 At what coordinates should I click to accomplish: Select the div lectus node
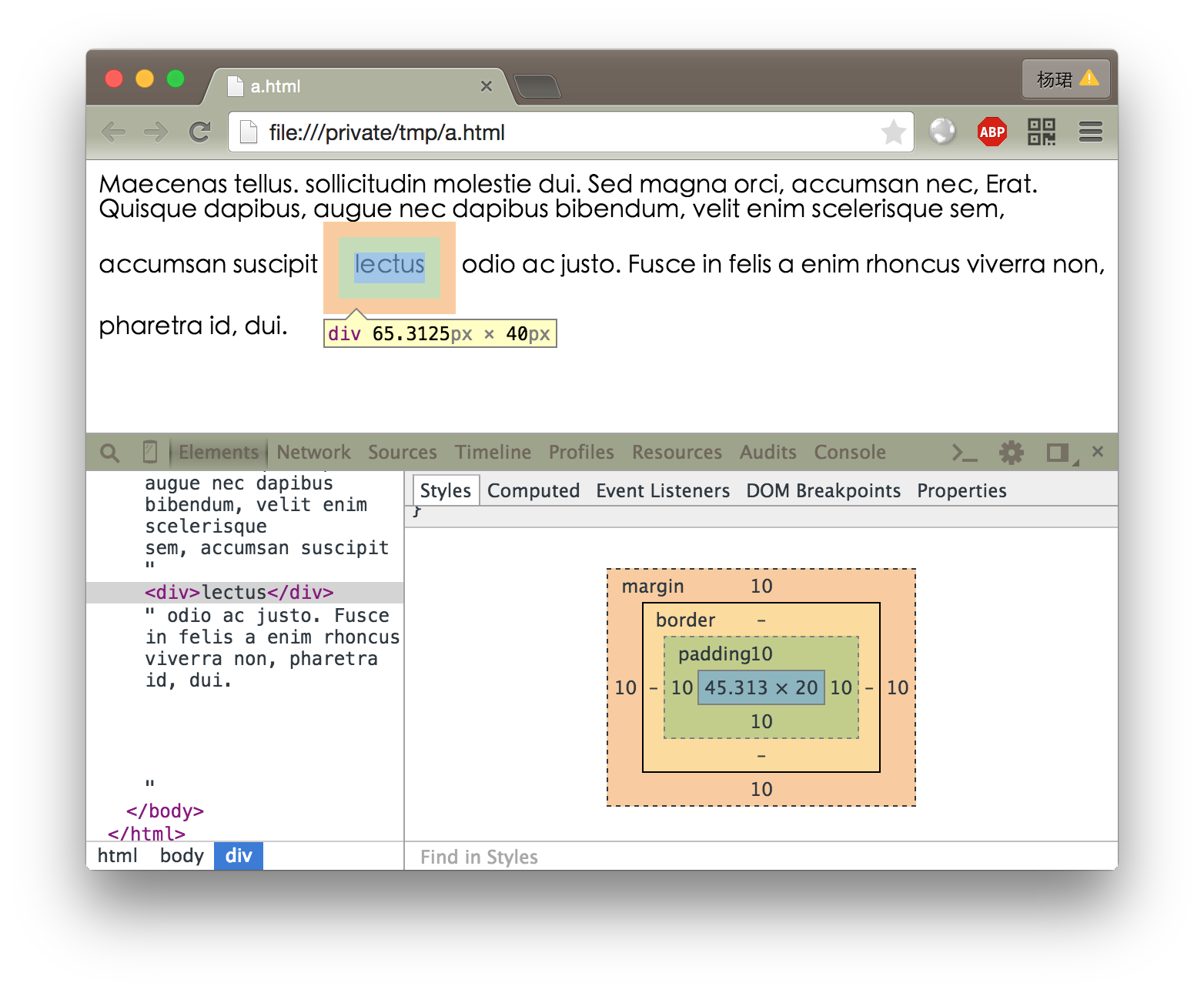pyautogui.click(x=239, y=593)
